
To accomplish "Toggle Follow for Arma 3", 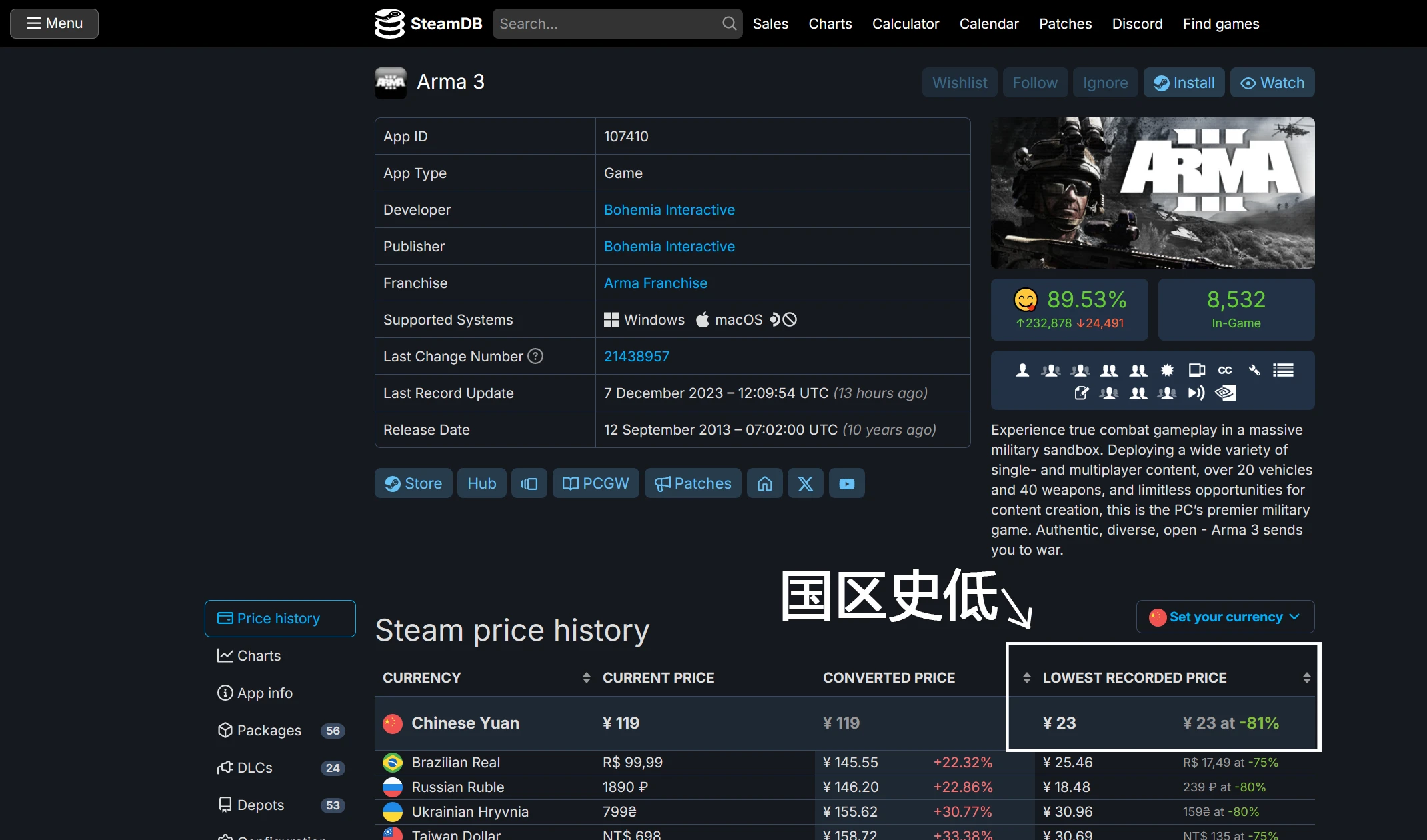I will pyautogui.click(x=1034, y=82).
